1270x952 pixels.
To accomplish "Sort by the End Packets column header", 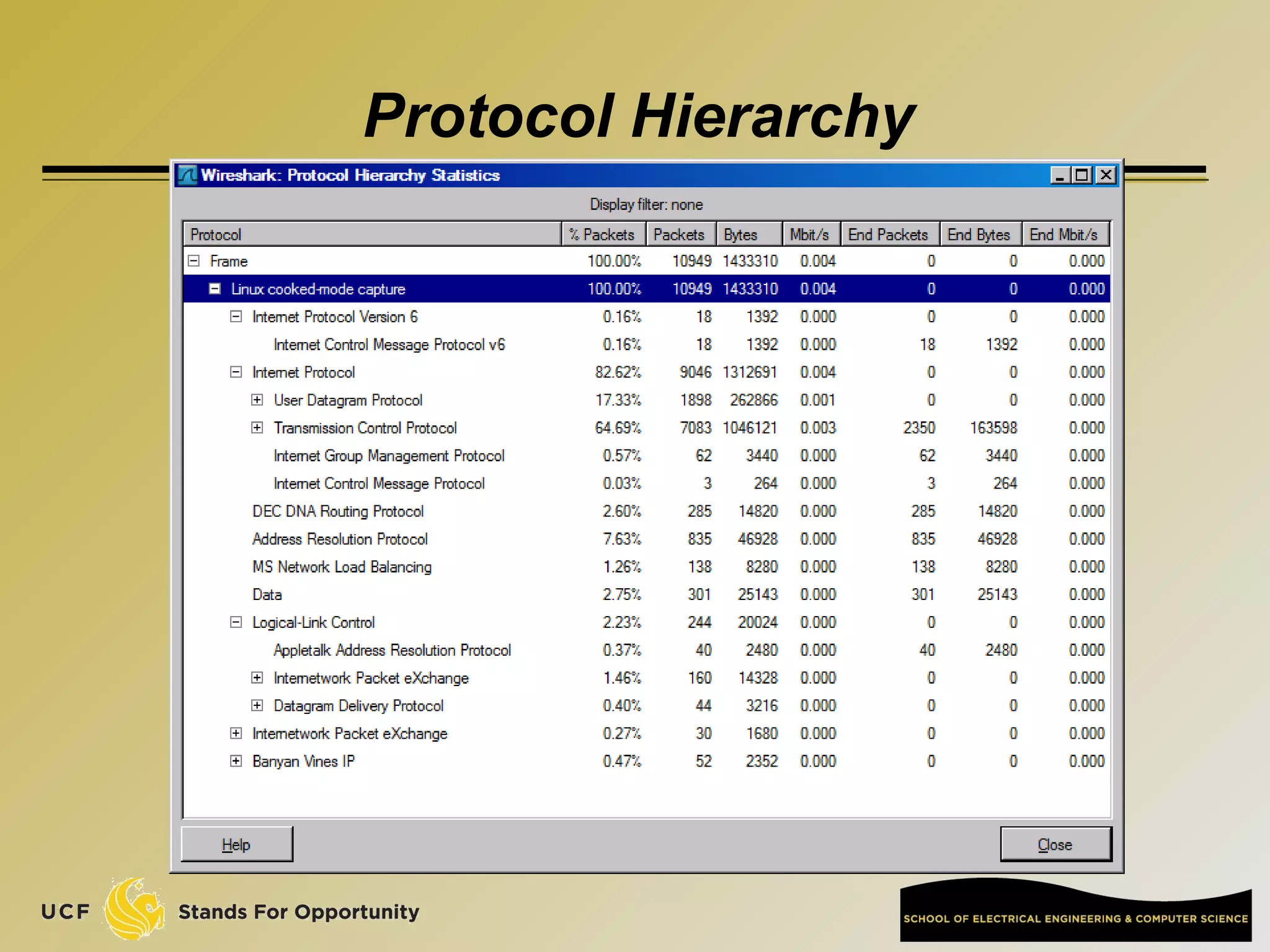I will pyautogui.click(x=890, y=234).
